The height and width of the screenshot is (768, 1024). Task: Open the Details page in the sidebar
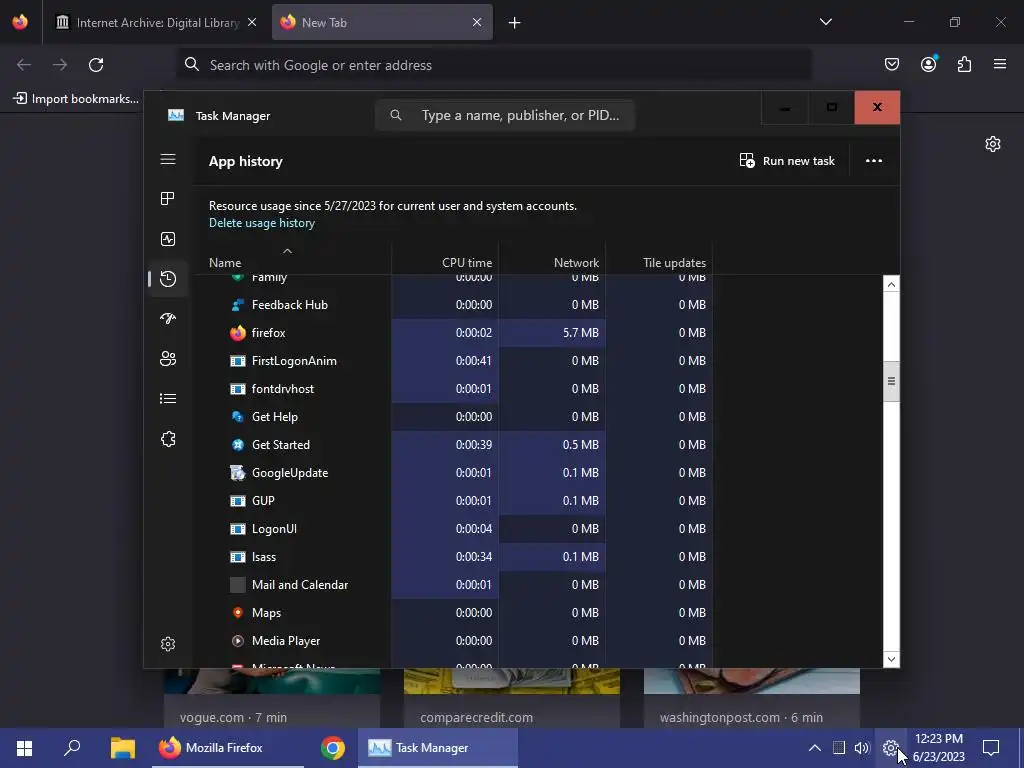168,398
